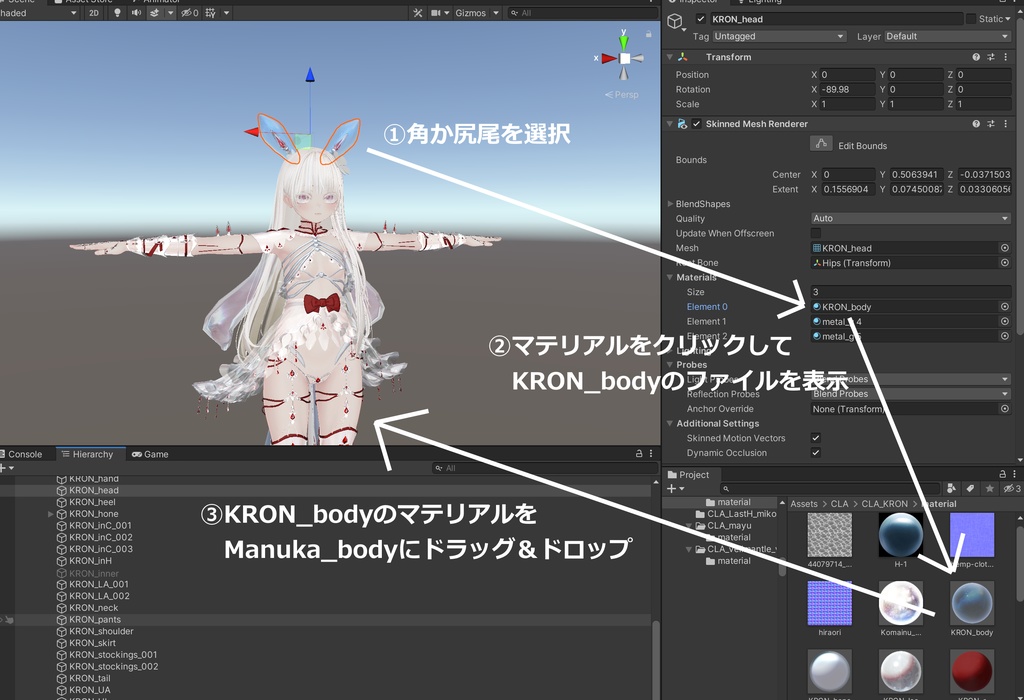Click the object picker icon next to Mesh field
1024x700 pixels.
tap(1007, 247)
